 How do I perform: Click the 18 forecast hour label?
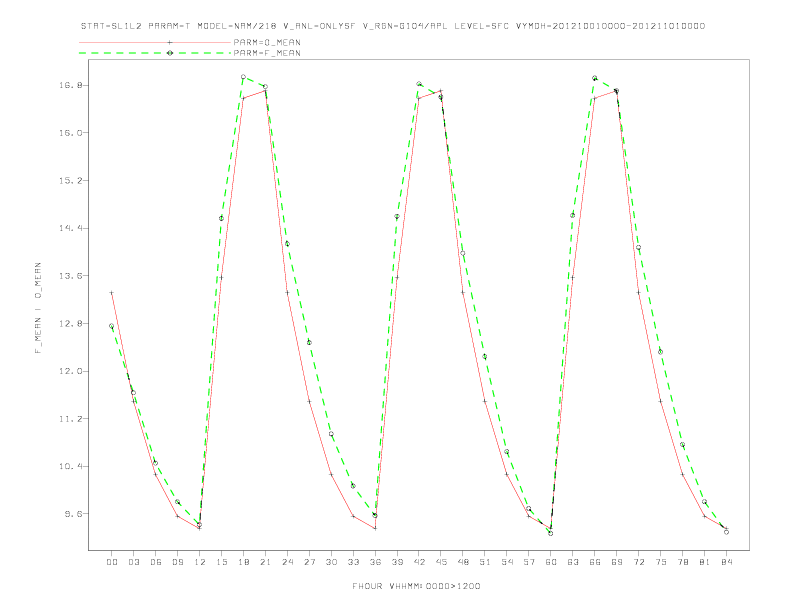[243, 562]
